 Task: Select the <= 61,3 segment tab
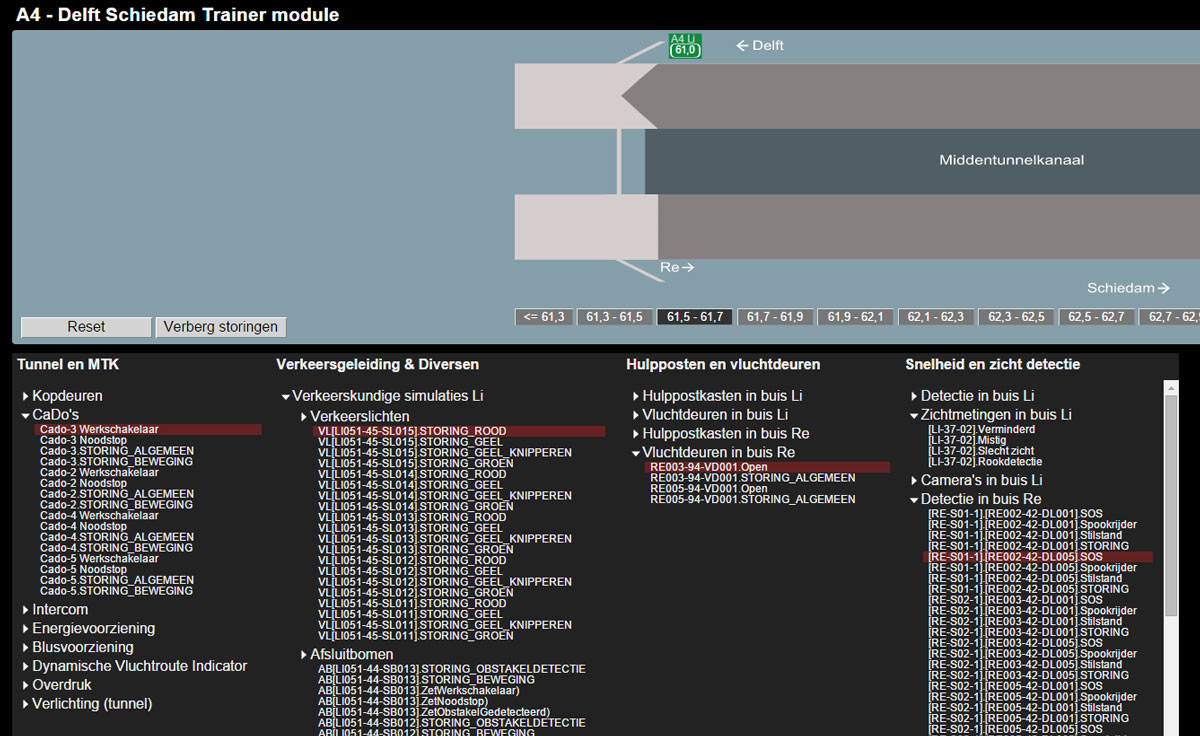point(545,317)
